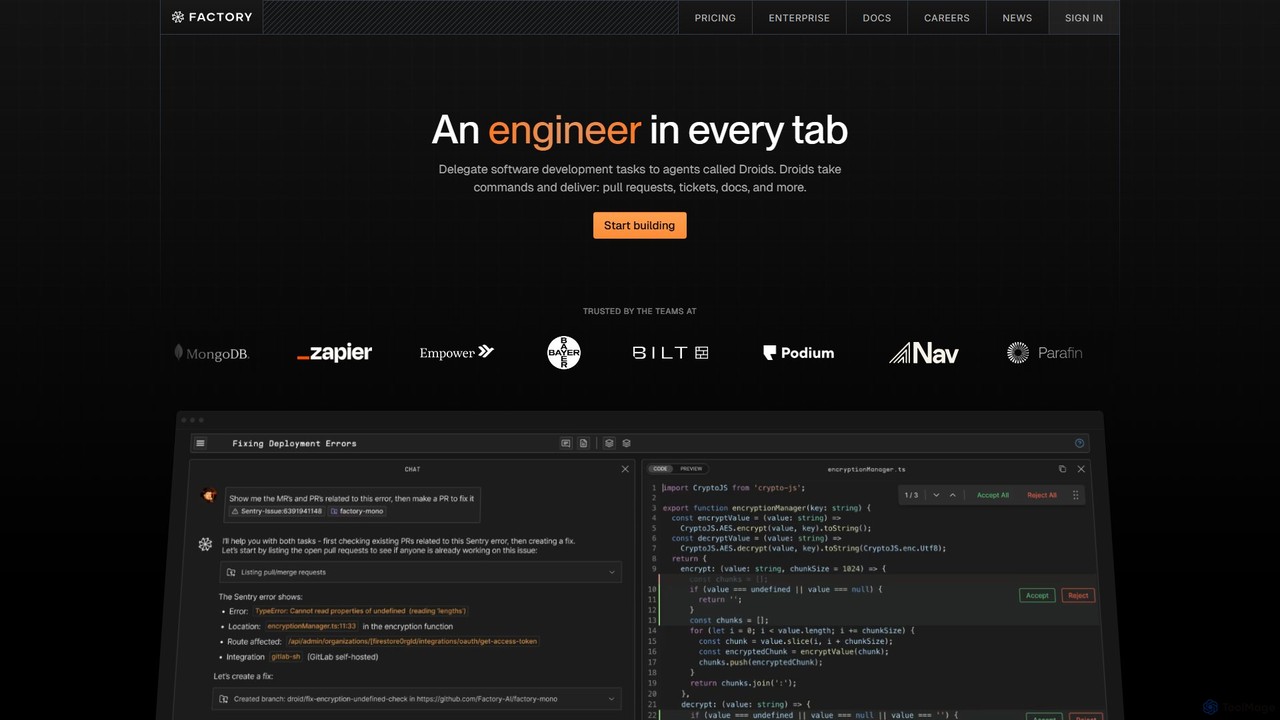Click the Sentry-Issue:6391941148 tag
Image resolution: width=1280 pixels, height=720 pixels.
pyautogui.click(x=277, y=511)
